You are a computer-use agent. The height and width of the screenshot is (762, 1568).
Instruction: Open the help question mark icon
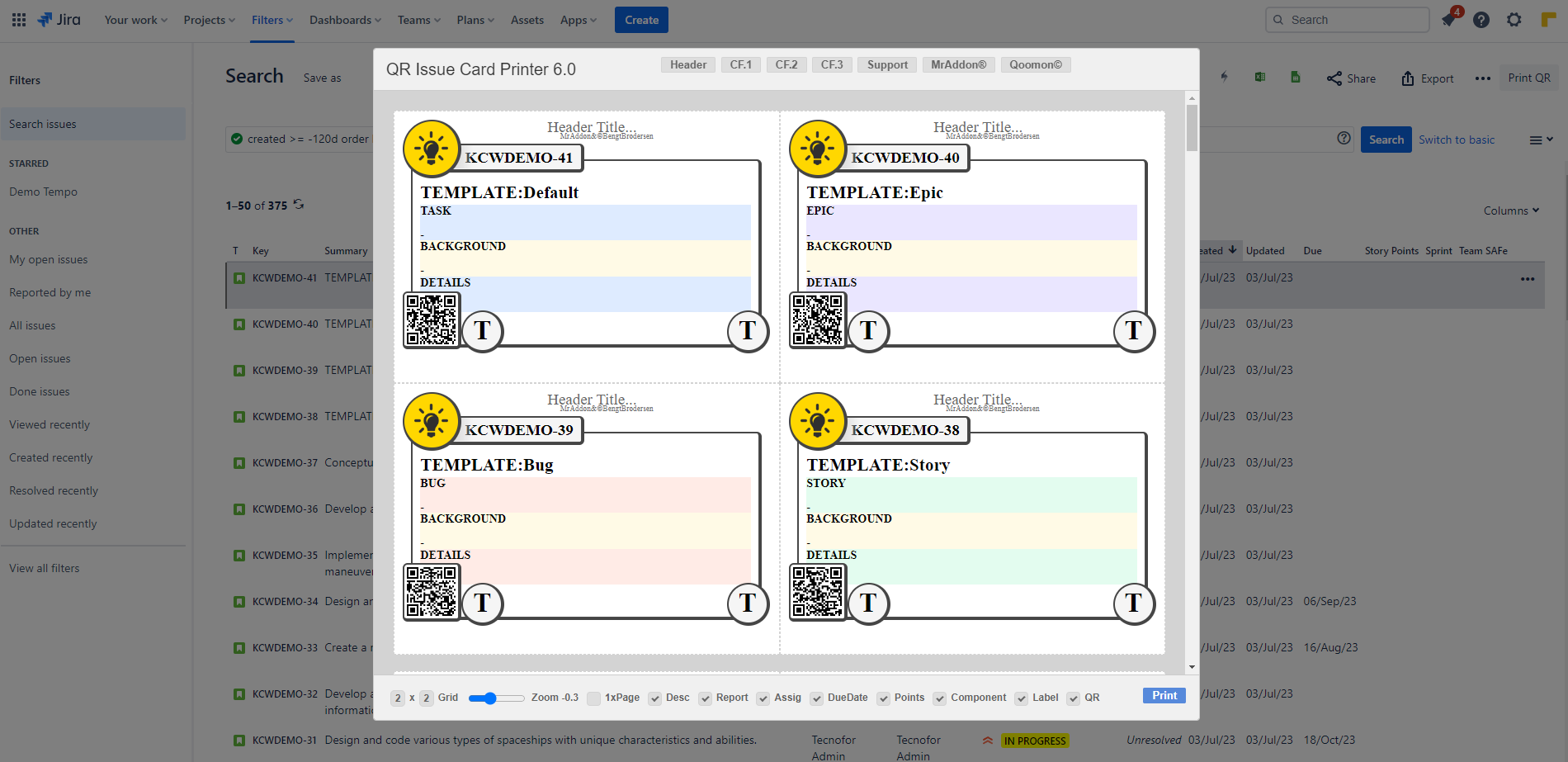(1481, 20)
